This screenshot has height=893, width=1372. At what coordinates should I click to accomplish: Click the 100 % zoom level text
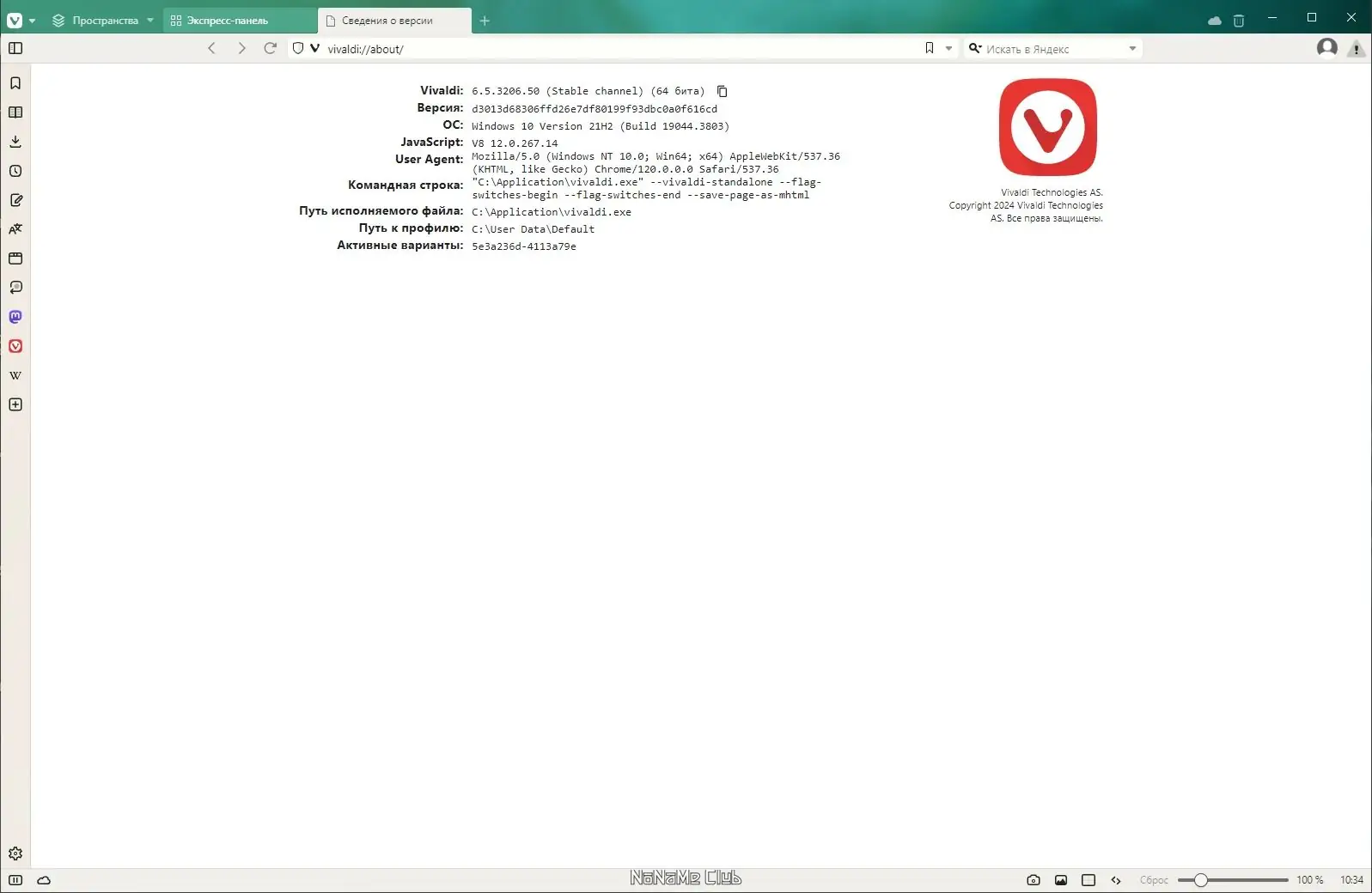(x=1310, y=880)
